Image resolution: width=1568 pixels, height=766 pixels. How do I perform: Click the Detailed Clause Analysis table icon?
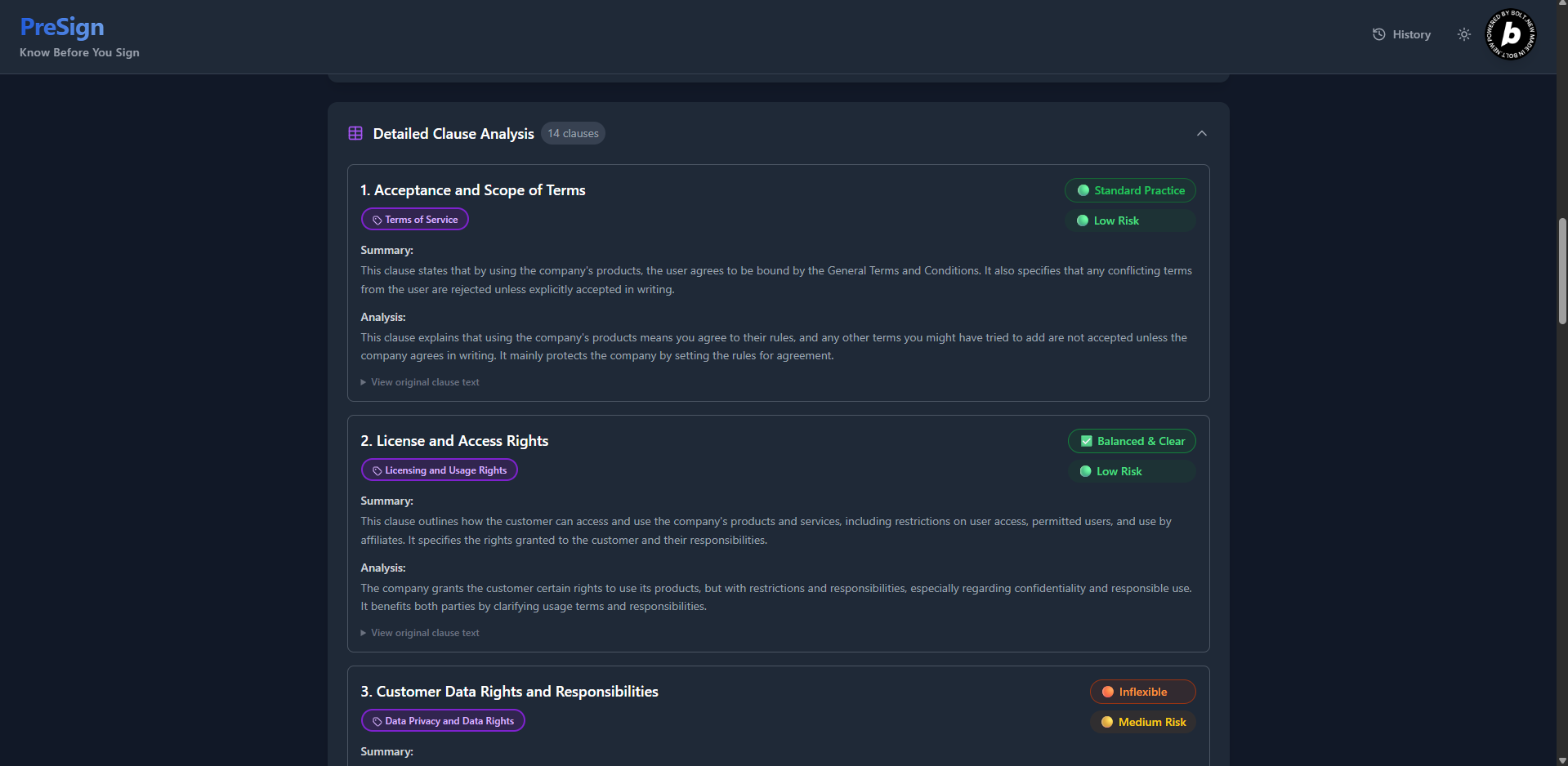355,133
